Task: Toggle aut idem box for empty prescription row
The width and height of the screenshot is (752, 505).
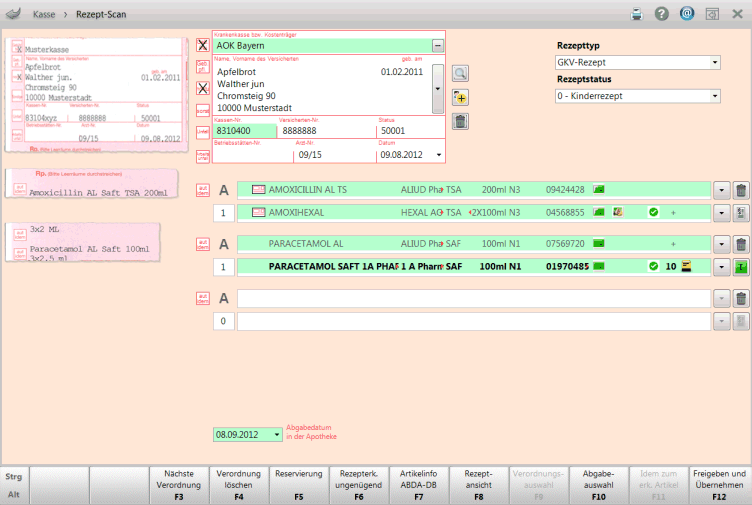Action: point(203,299)
